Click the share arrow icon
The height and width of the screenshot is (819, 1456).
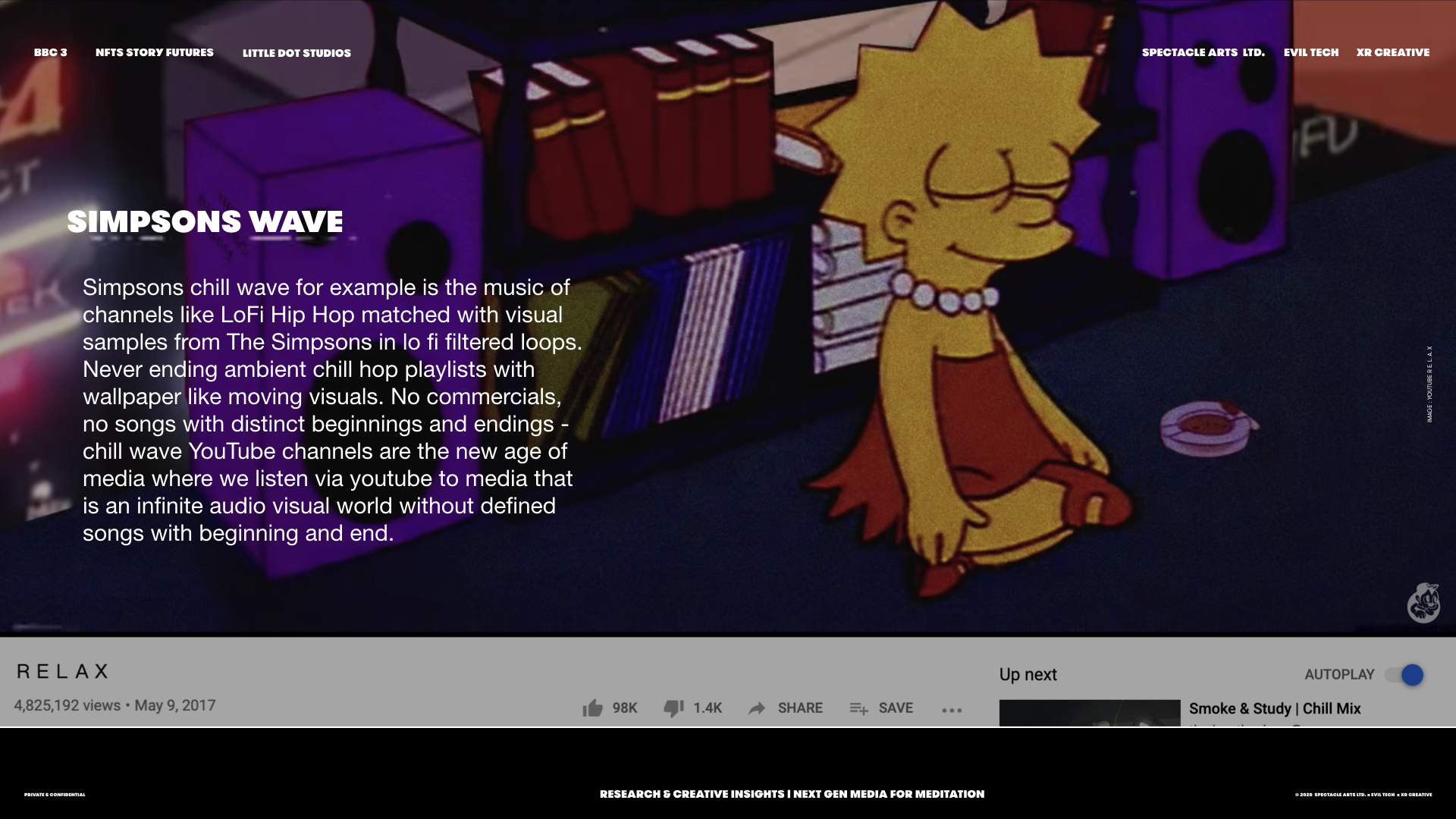[756, 708]
